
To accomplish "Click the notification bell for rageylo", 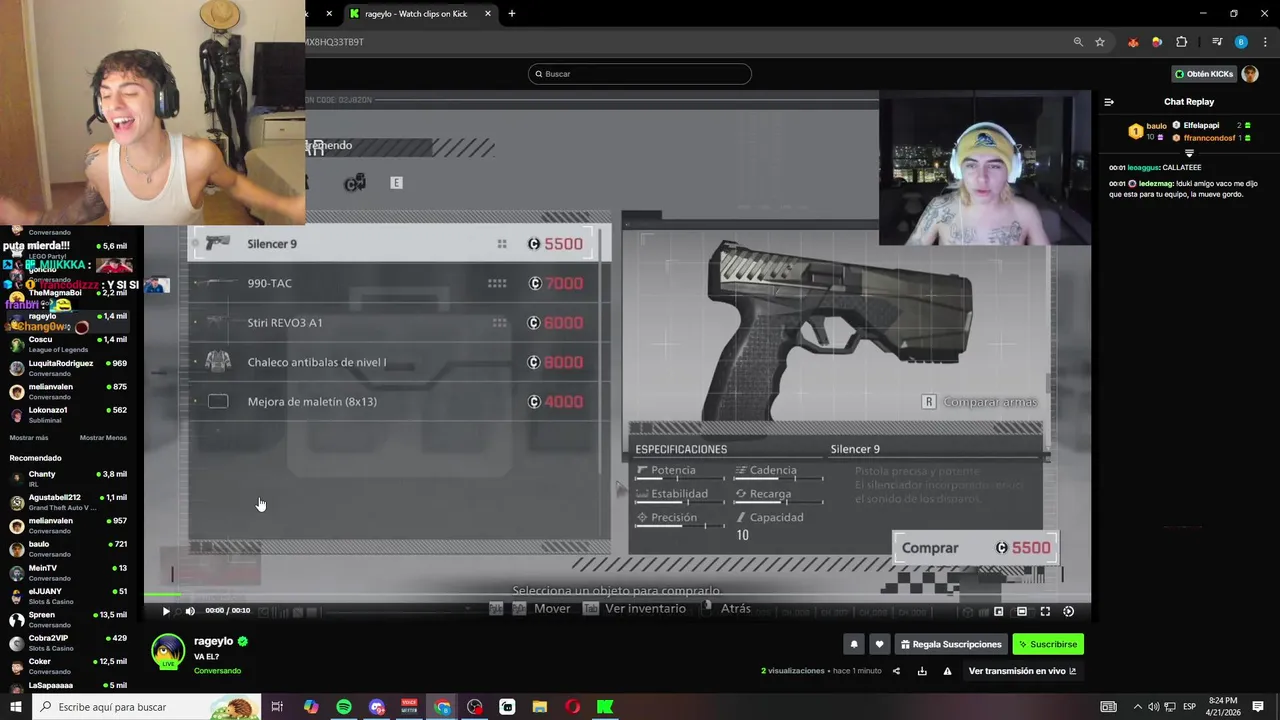I will pos(854,644).
